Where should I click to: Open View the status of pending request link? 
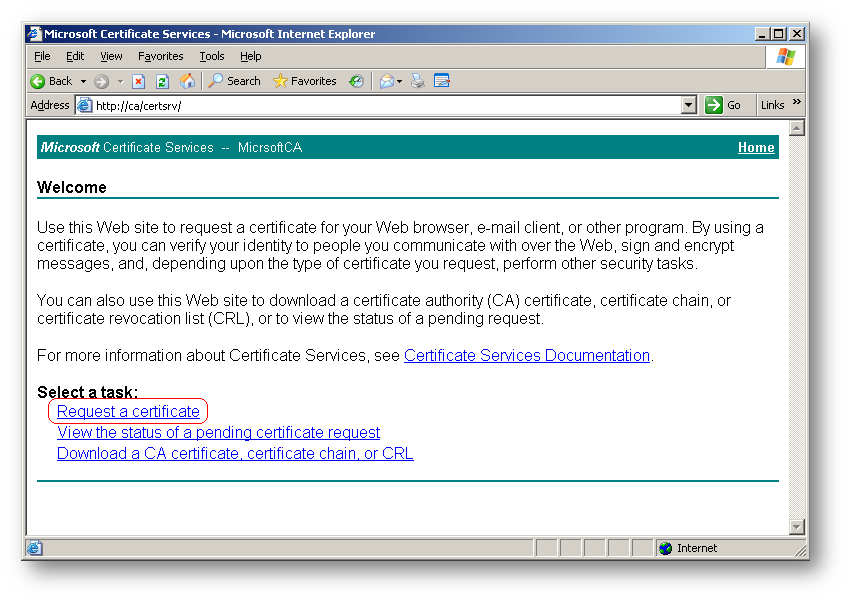point(218,432)
